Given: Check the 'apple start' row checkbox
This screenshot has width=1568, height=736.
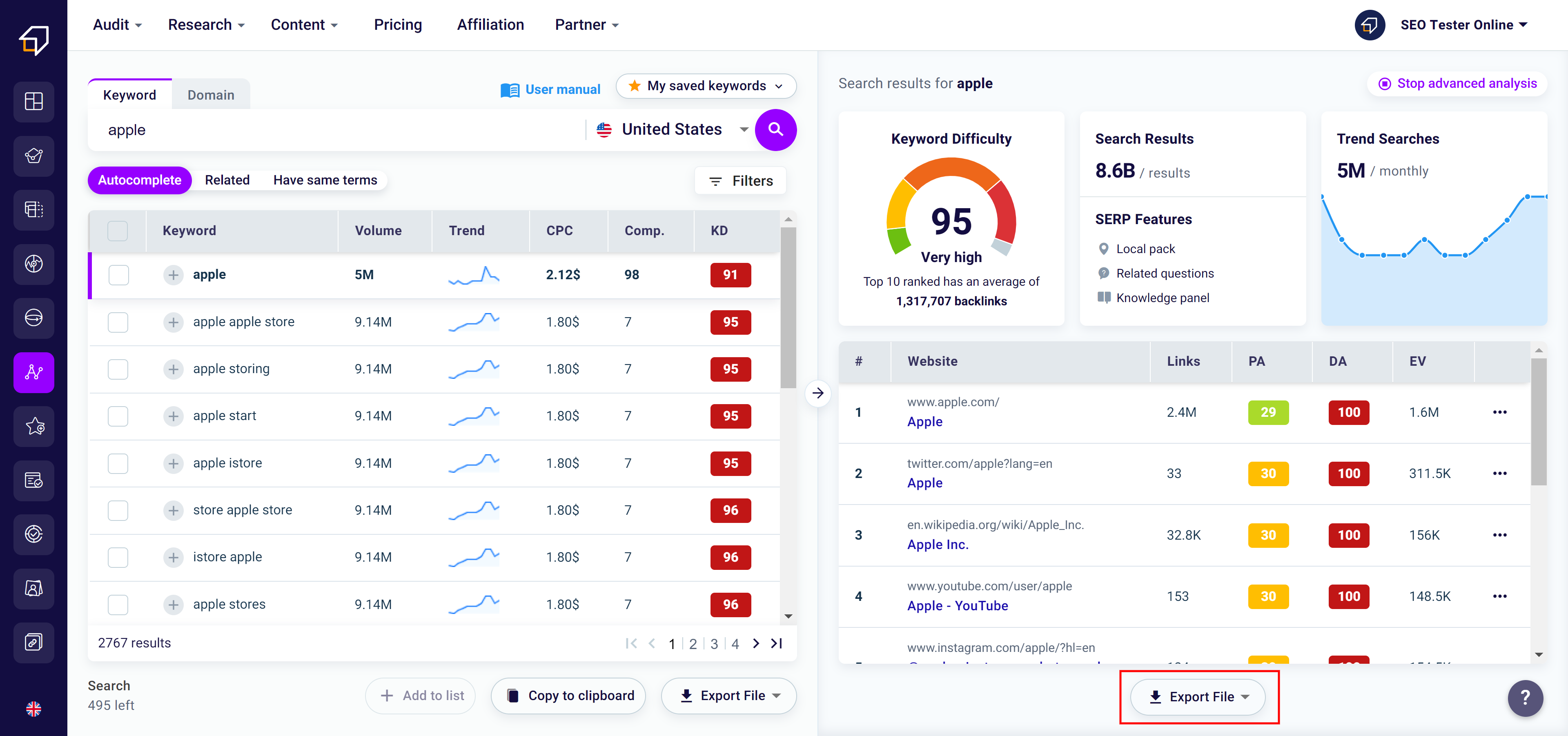Looking at the screenshot, I should click(118, 416).
